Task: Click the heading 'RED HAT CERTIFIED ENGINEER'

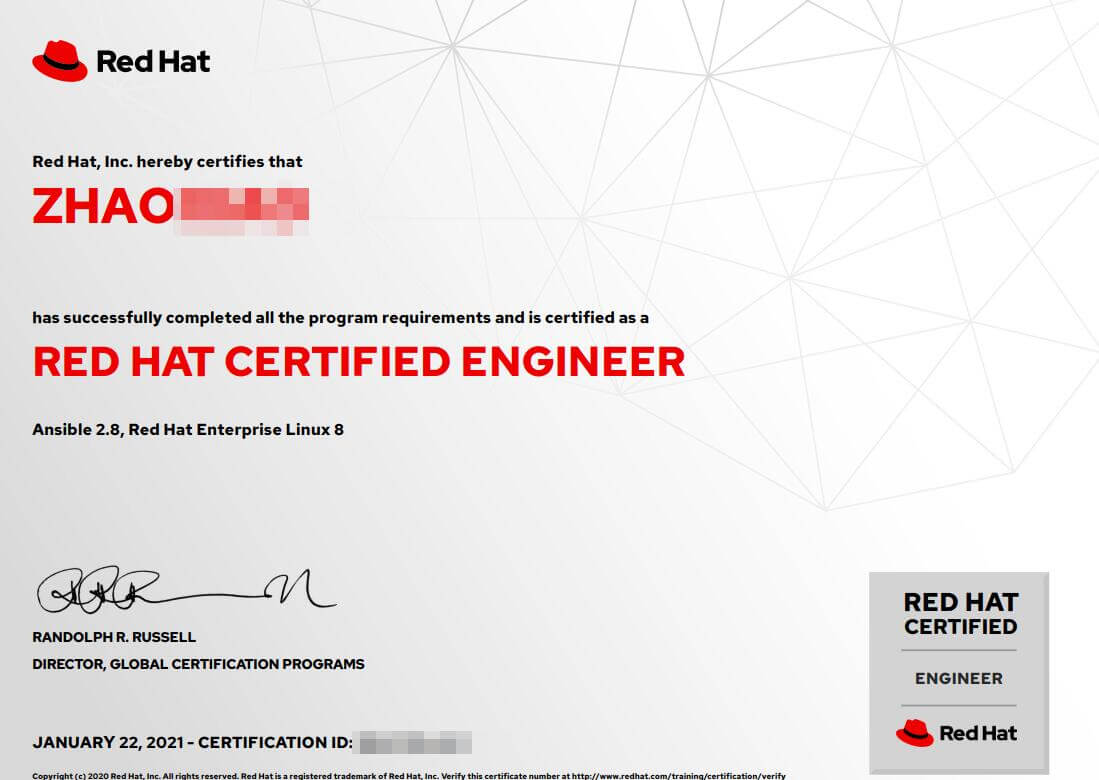Action: point(359,362)
